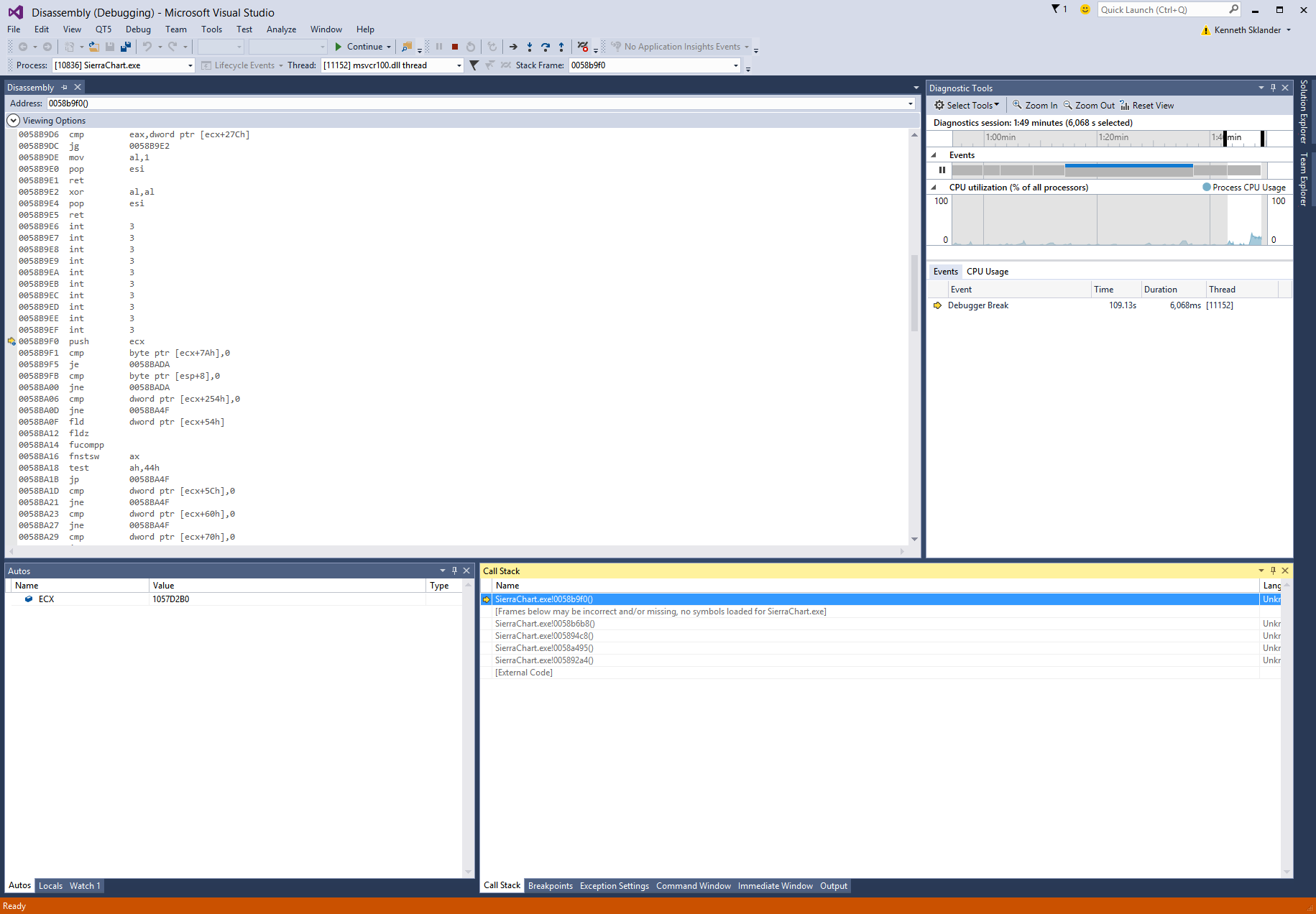
Task: Open the Solution Explorer side tab
Action: click(1304, 112)
